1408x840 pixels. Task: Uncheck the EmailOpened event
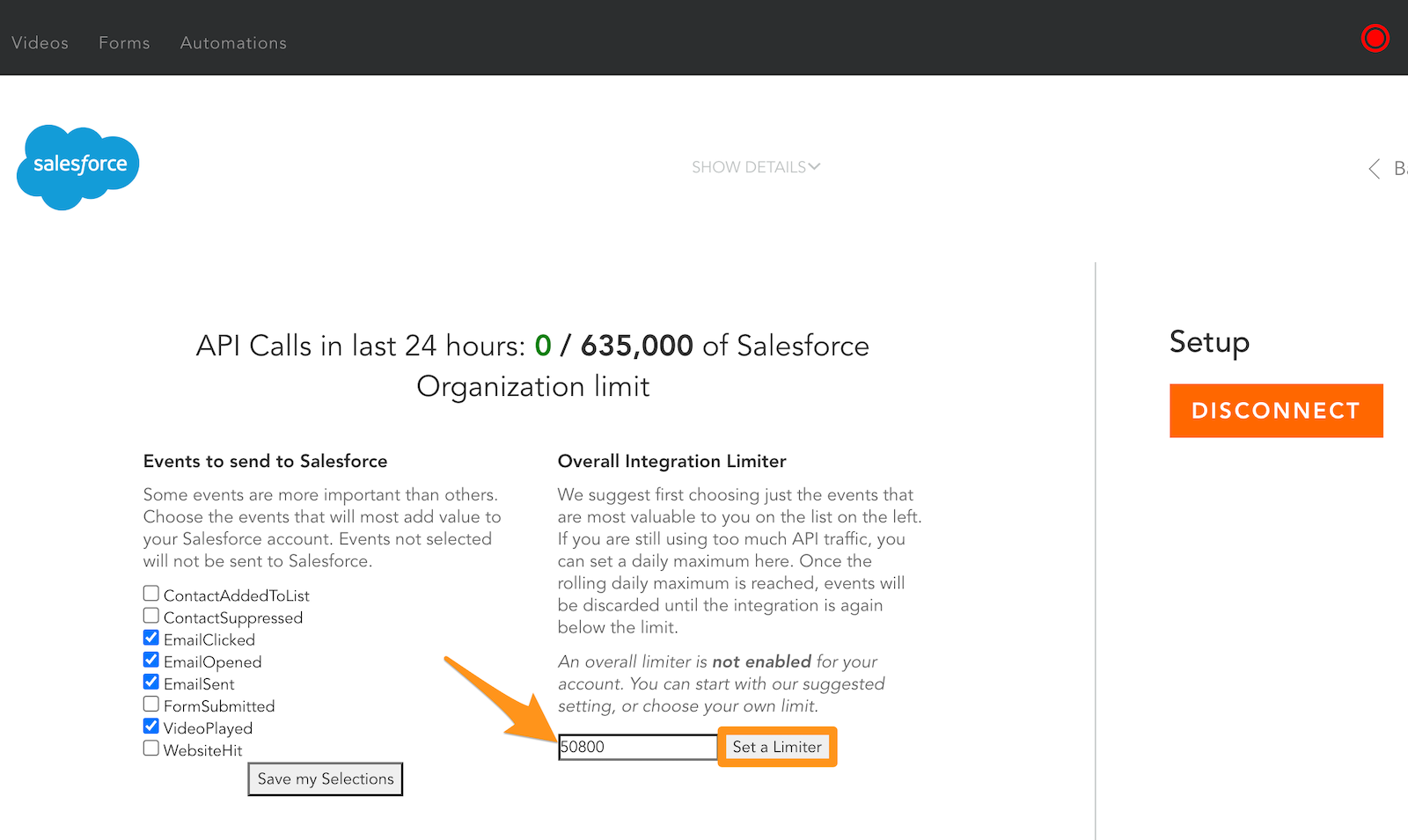coord(151,660)
